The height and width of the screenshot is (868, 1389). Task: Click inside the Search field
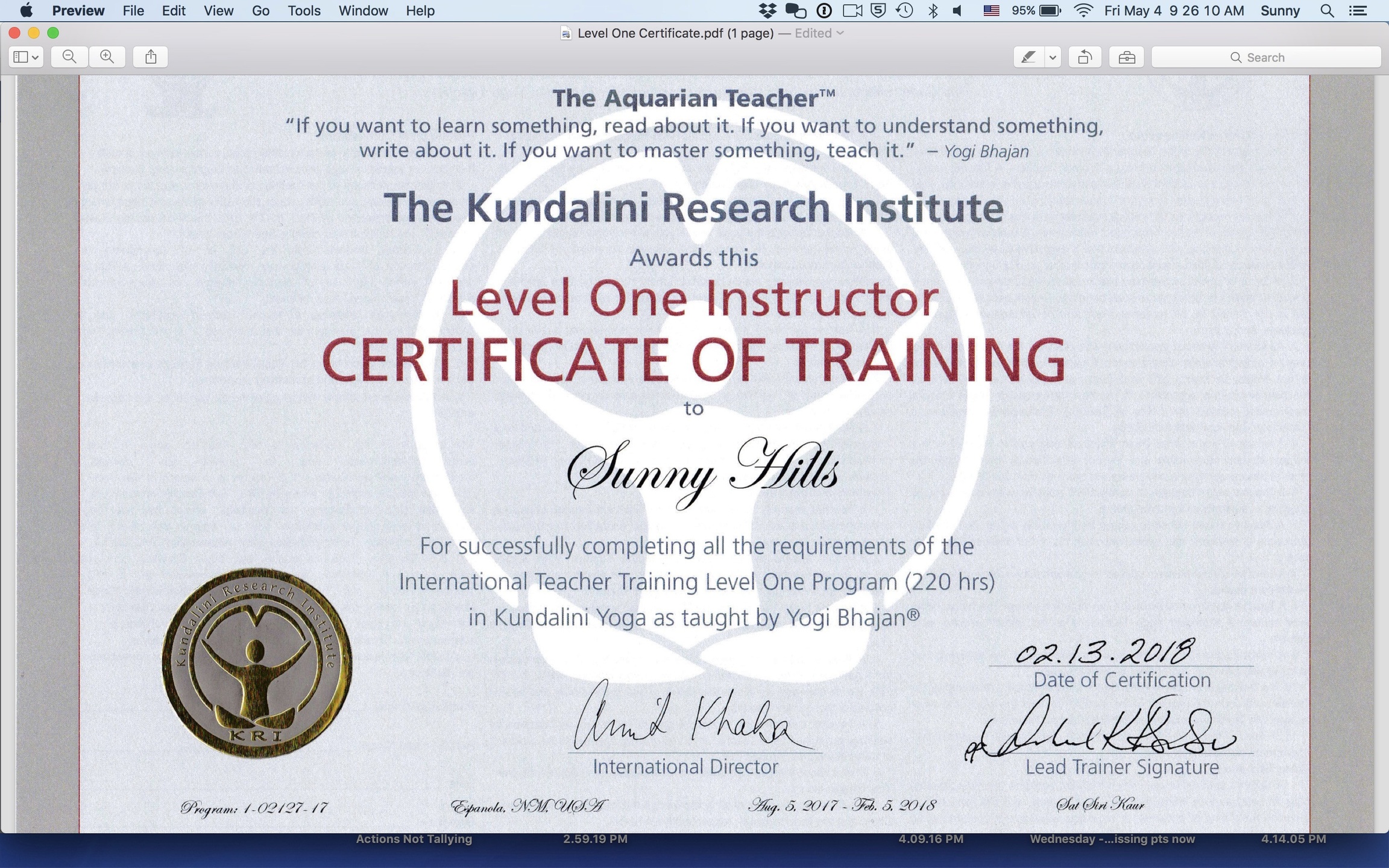click(x=1266, y=57)
